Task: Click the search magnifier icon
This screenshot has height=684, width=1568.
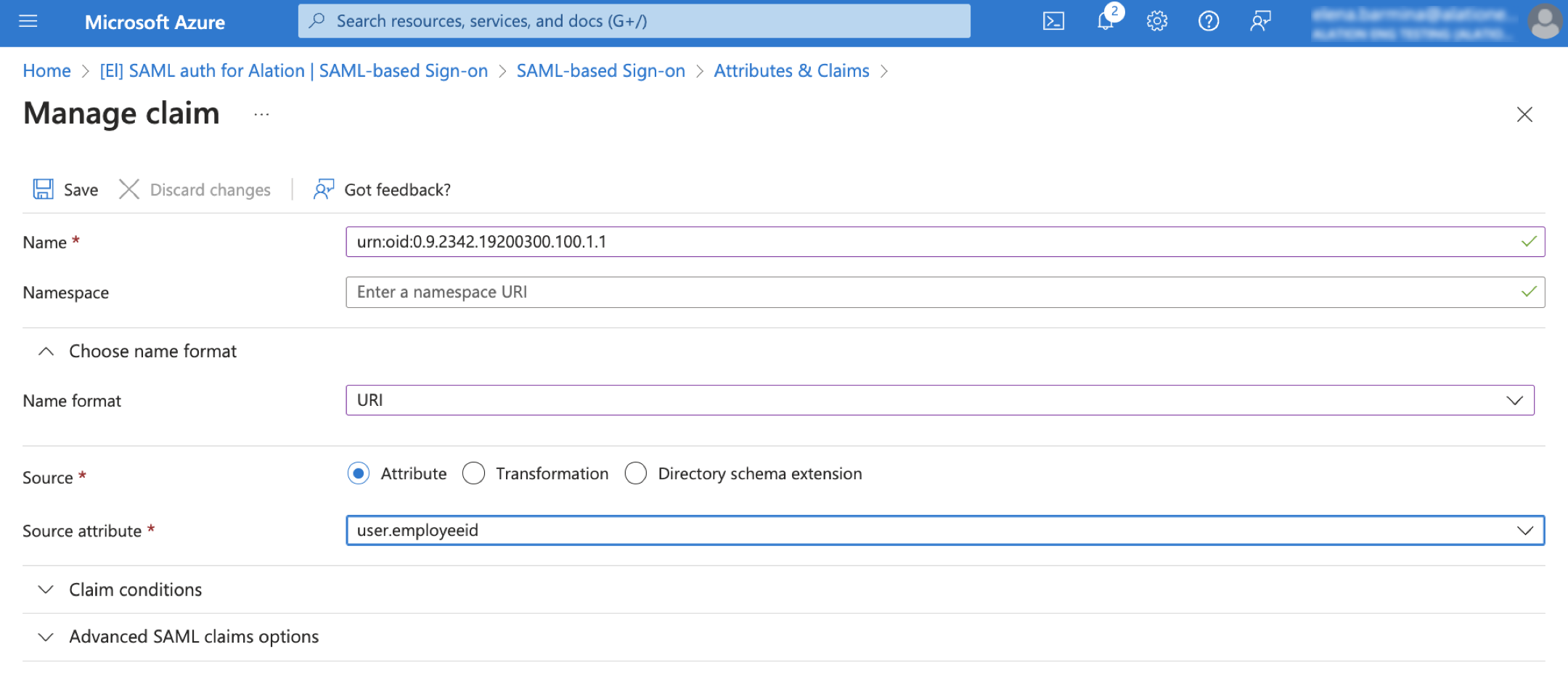Action: (317, 21)
